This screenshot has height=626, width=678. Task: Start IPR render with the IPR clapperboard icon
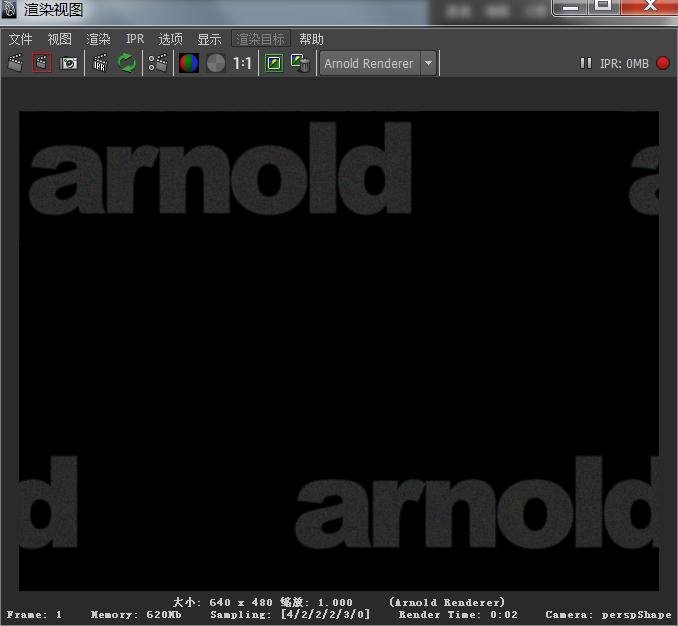(100, 63)
